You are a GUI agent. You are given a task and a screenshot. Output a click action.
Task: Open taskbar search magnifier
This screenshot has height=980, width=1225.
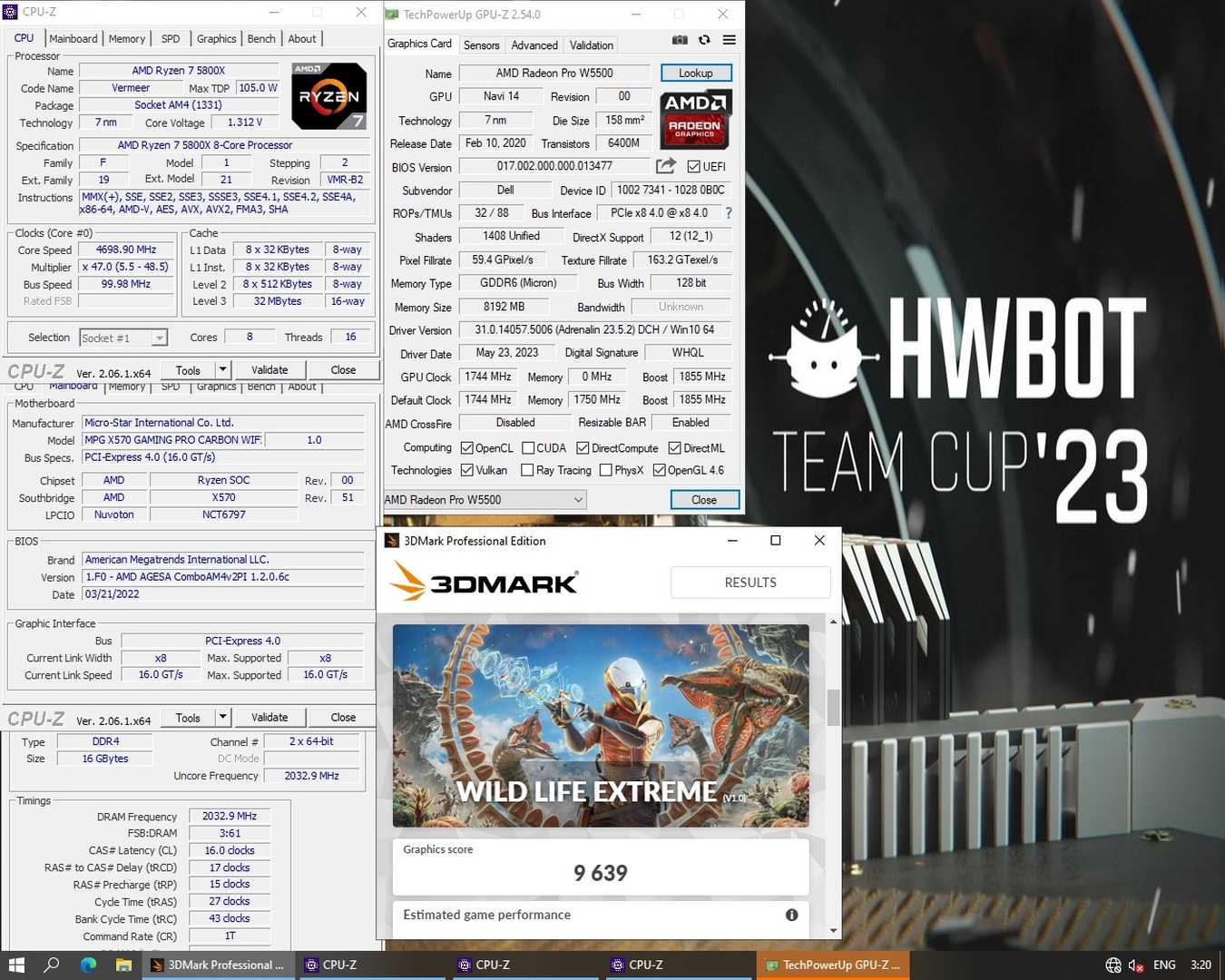52,965
